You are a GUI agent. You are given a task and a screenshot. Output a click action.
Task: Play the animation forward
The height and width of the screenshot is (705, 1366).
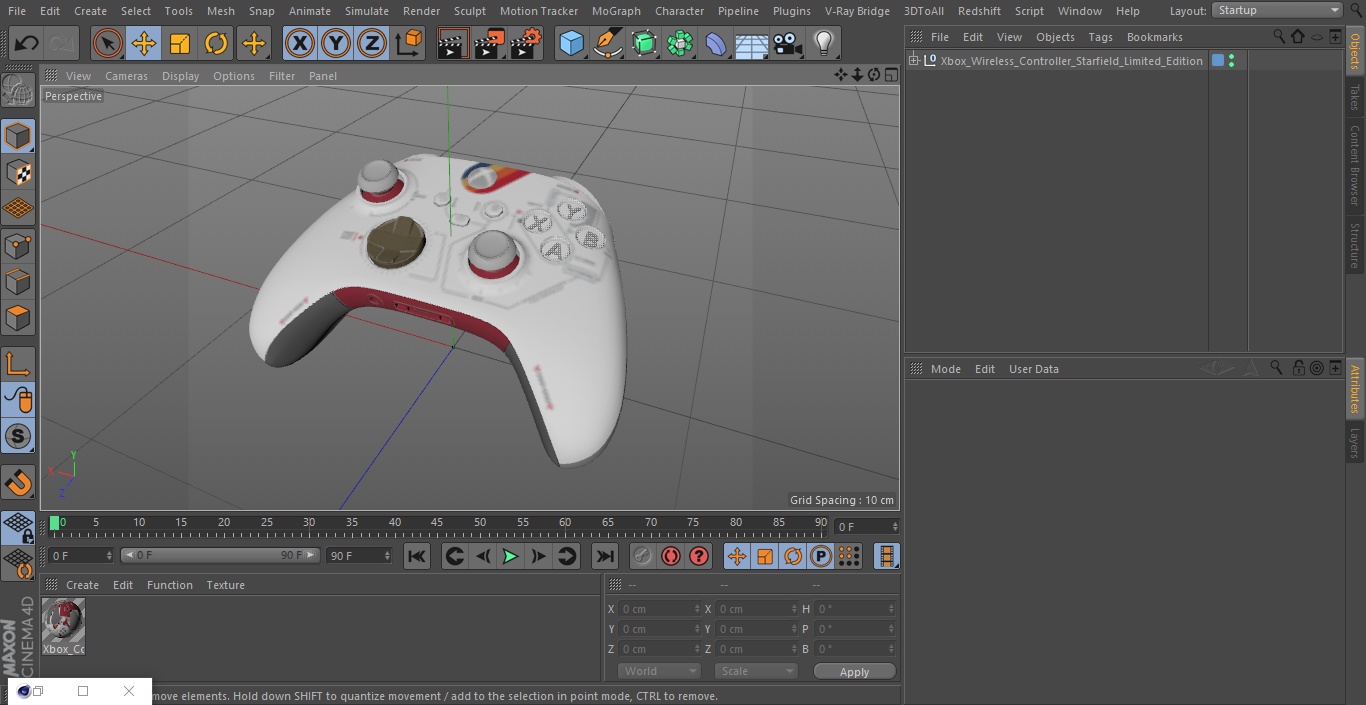point(510,556)
